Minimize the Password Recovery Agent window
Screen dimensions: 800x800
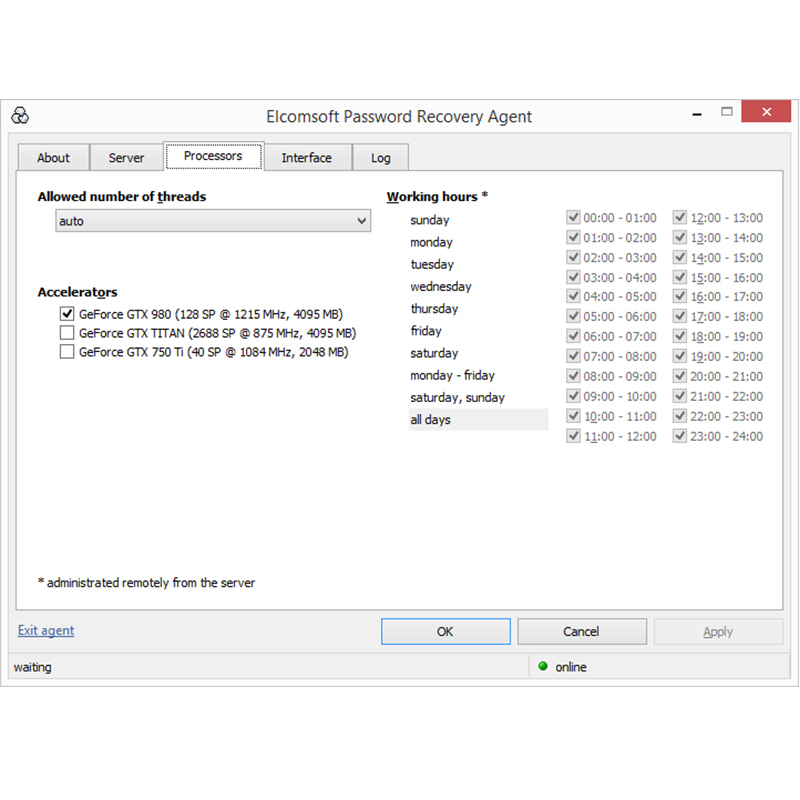click(x=696, y=114)
